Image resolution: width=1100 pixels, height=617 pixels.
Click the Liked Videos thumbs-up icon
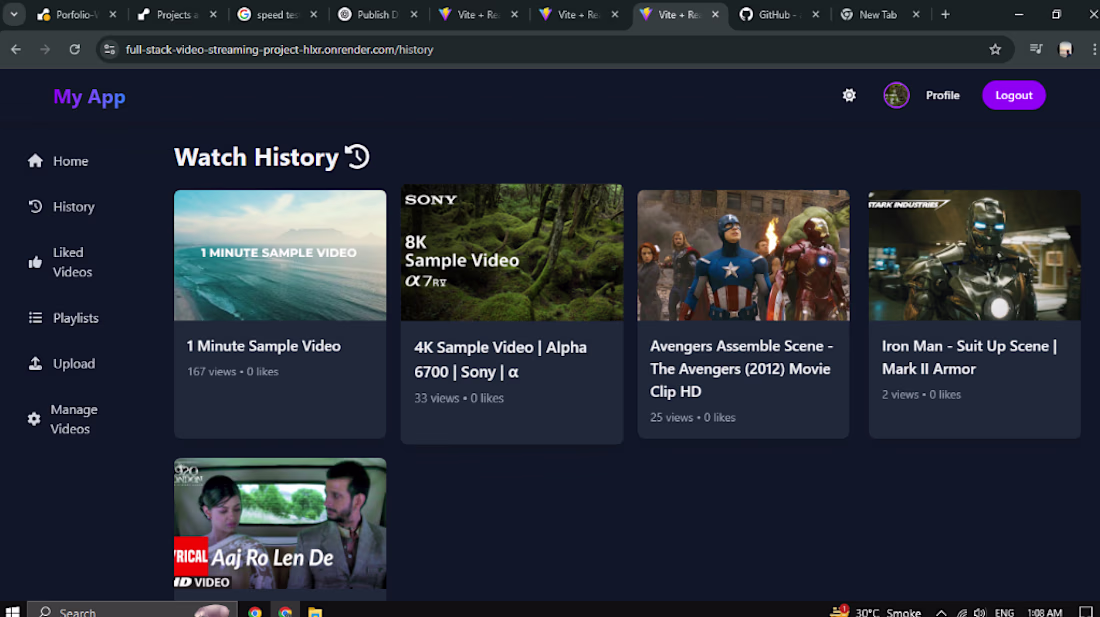pos(35,262)
